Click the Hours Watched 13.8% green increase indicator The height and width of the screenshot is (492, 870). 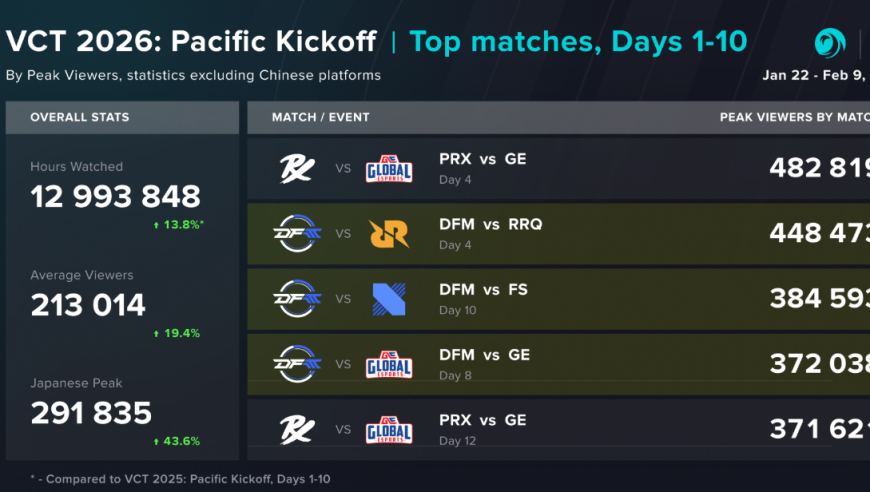pos(178,225)
